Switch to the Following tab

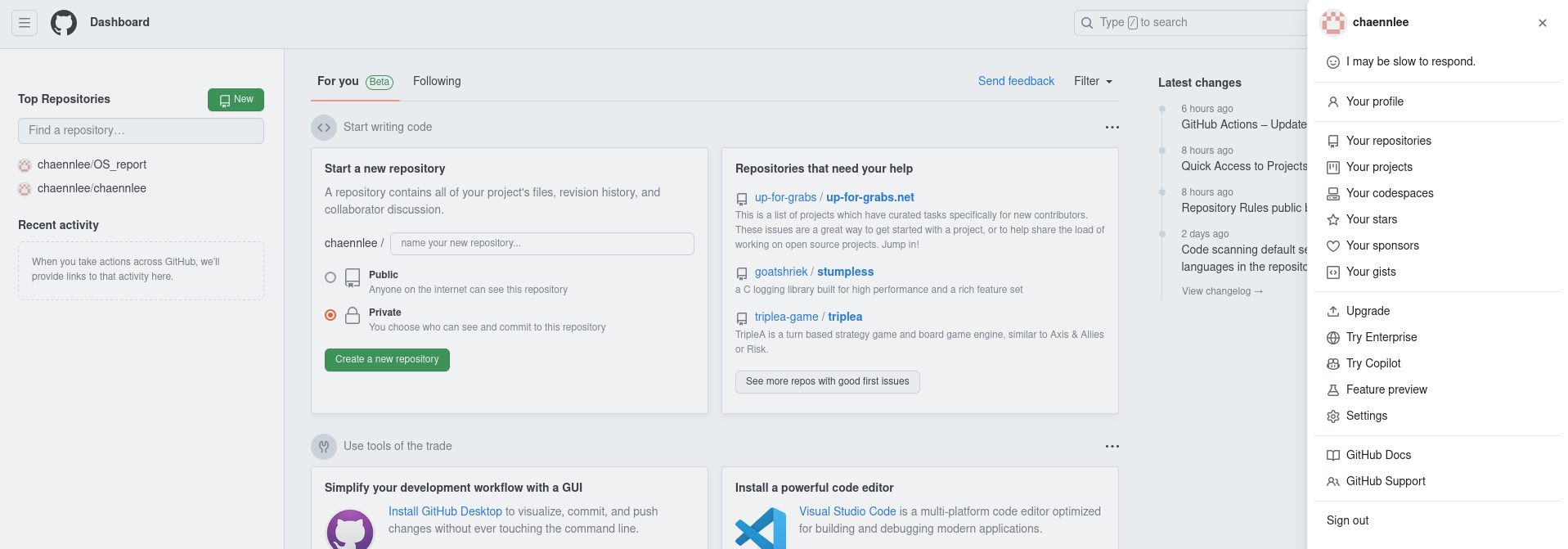[437, 82]
